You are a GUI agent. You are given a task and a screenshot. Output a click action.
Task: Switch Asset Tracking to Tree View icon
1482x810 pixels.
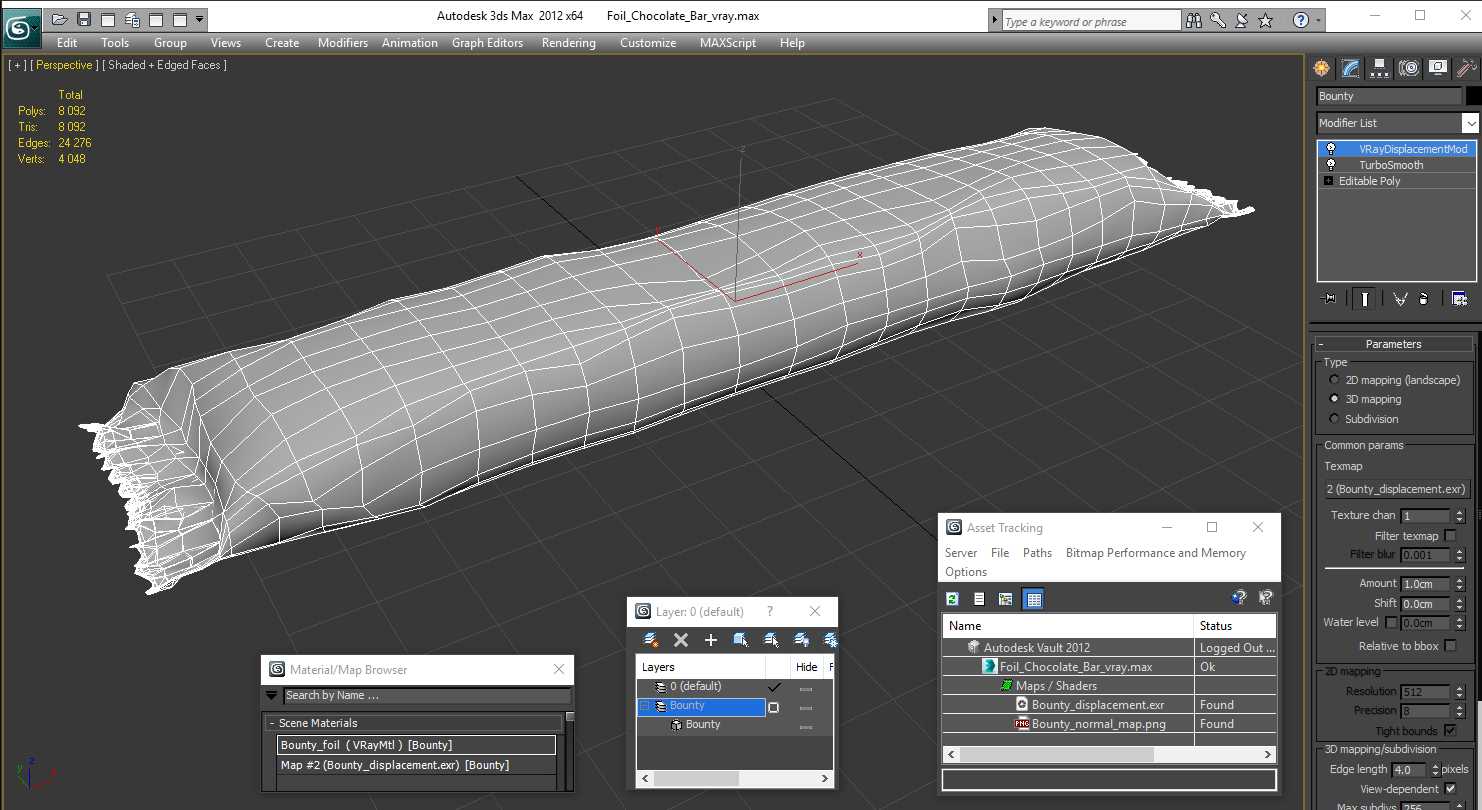pyautogui.click(x=1006, y=599)
